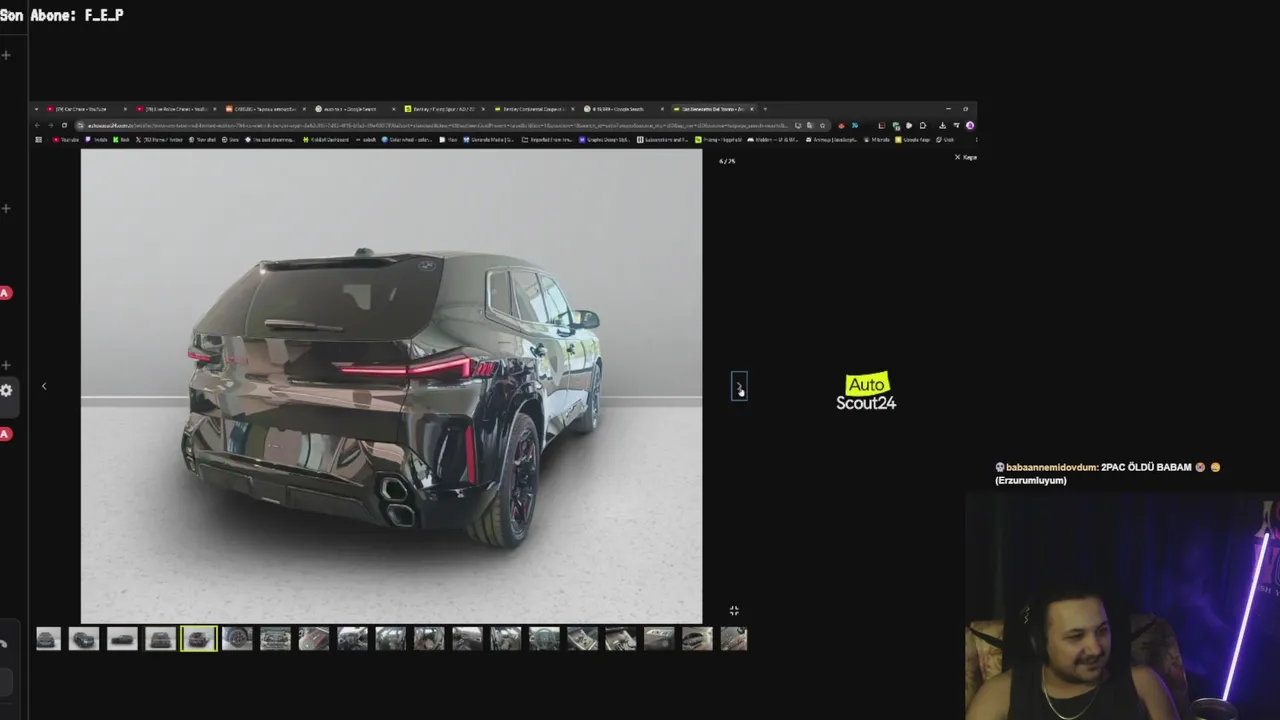Open the Twitch bookmark
1280x720 pixels.
tap(96, 139)
